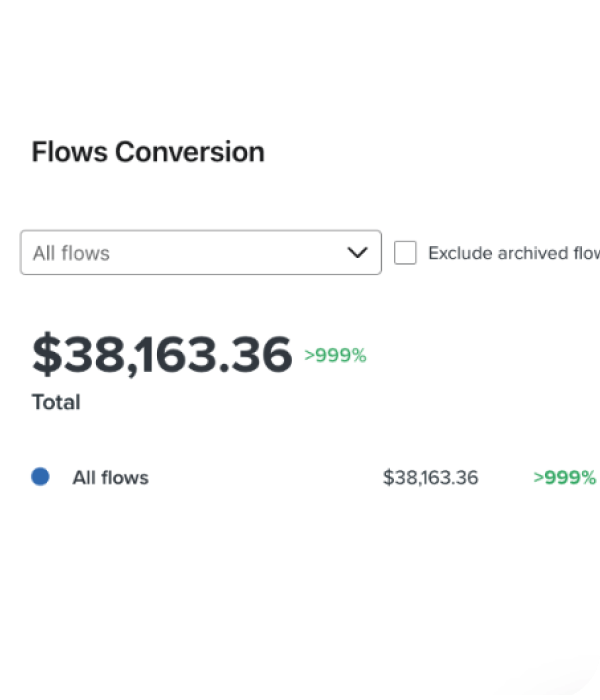600x700 pixels.
Task: Click the word Exclude in the checkbox label
Action: click(460, 253)
